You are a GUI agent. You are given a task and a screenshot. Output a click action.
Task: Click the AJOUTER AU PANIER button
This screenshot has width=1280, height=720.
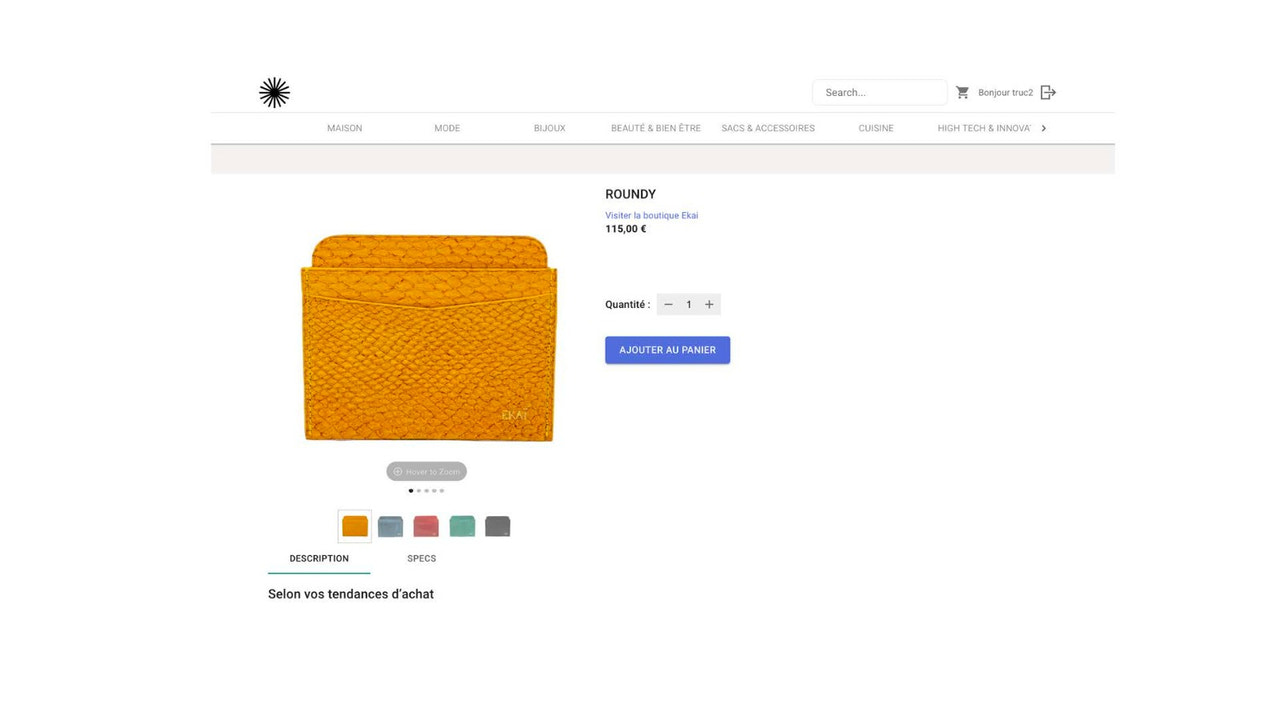click(667, 349)
